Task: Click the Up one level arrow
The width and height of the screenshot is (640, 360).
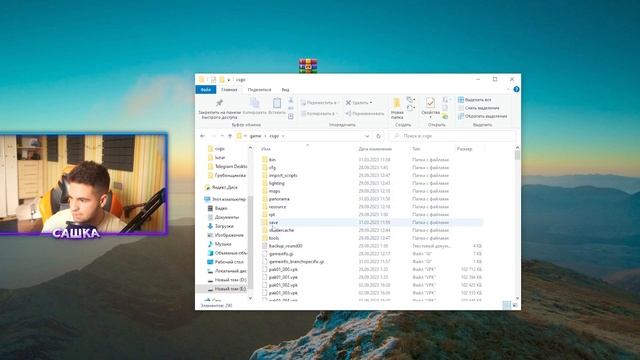Action: click(230, 136)
